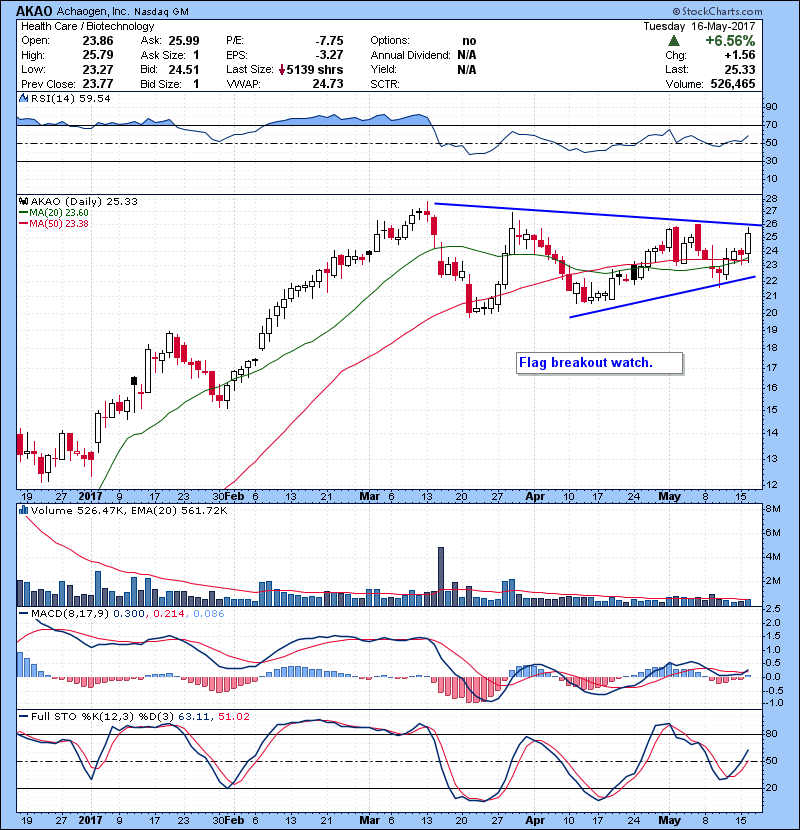Click the green up-triangle price change icon

(x=673, y=41)
